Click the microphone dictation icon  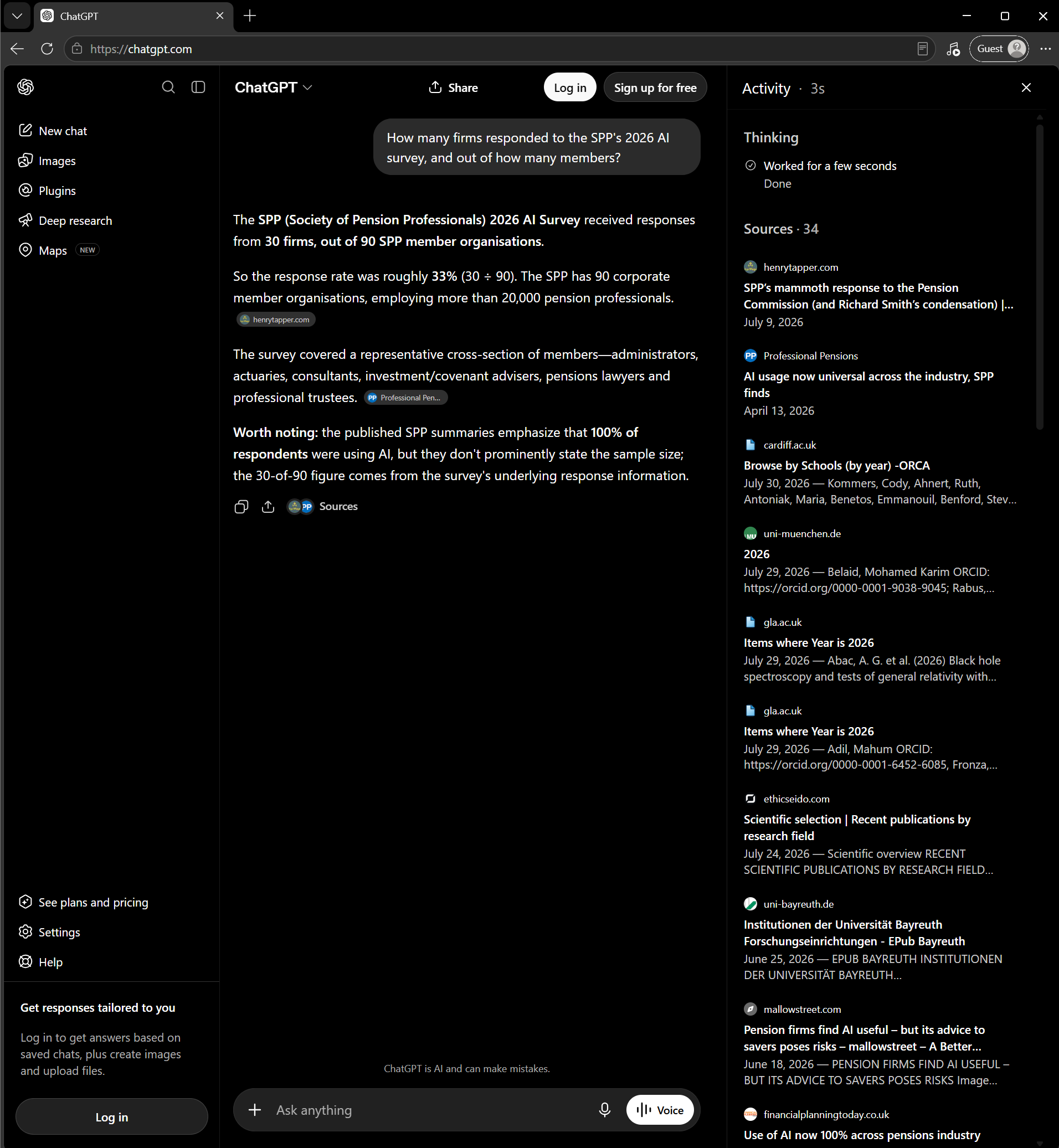604,1110
